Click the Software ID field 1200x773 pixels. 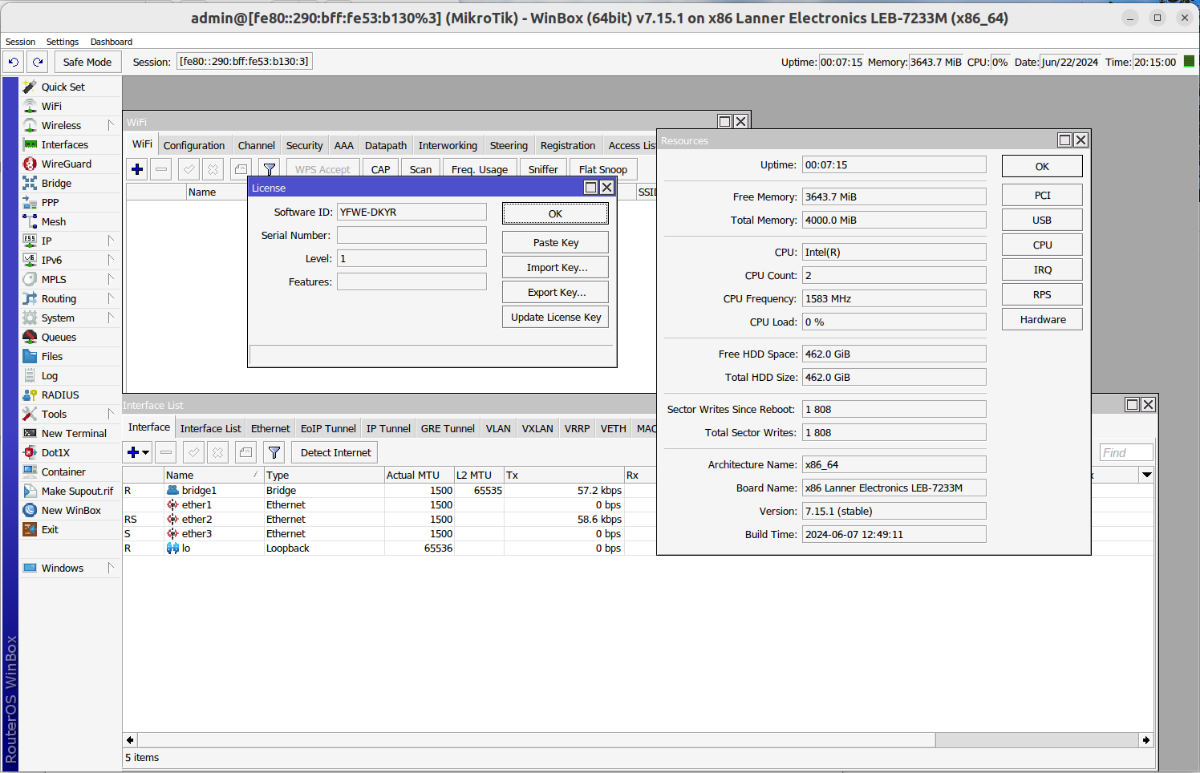(411, 212)
